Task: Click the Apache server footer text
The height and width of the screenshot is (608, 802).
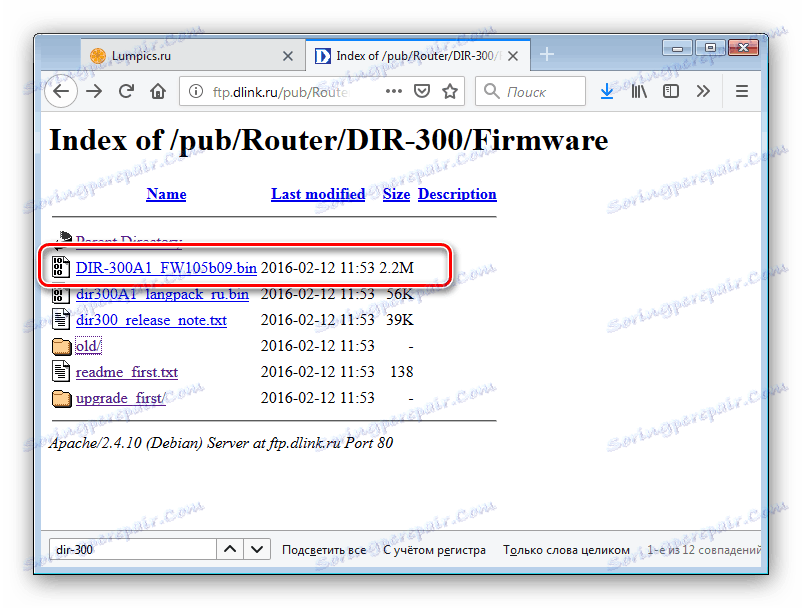Action: [221, 443]
